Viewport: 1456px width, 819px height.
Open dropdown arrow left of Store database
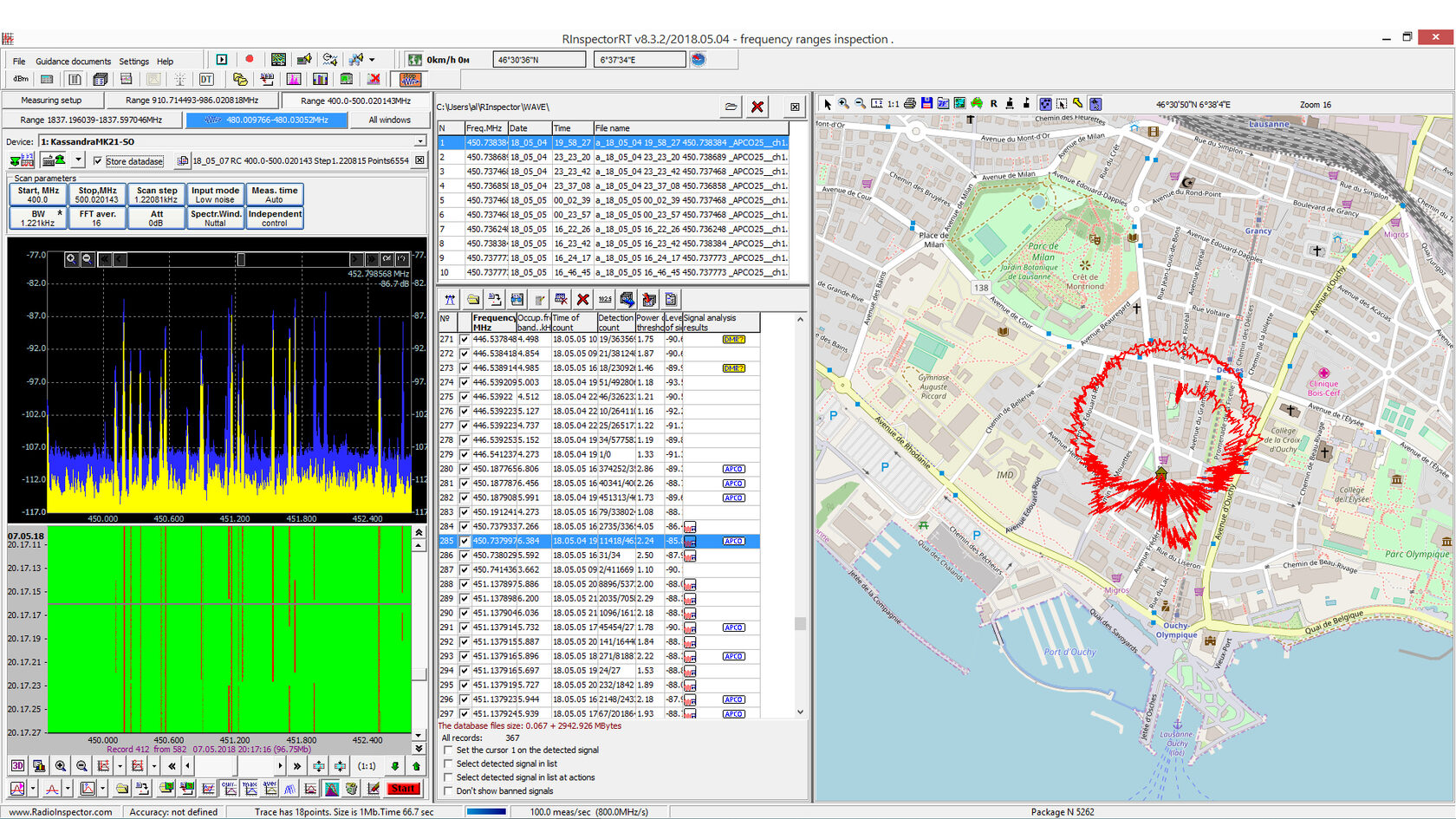point(78,160)
